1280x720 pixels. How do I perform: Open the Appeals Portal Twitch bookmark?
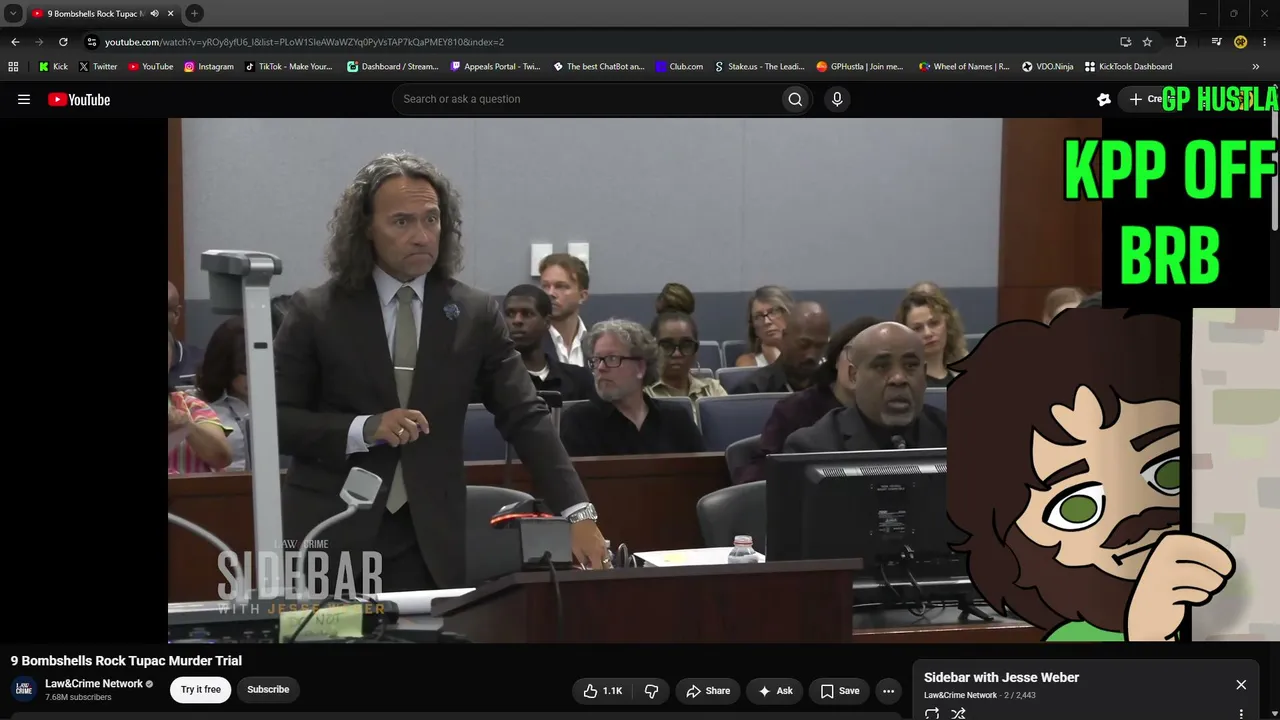coord(495,67)
